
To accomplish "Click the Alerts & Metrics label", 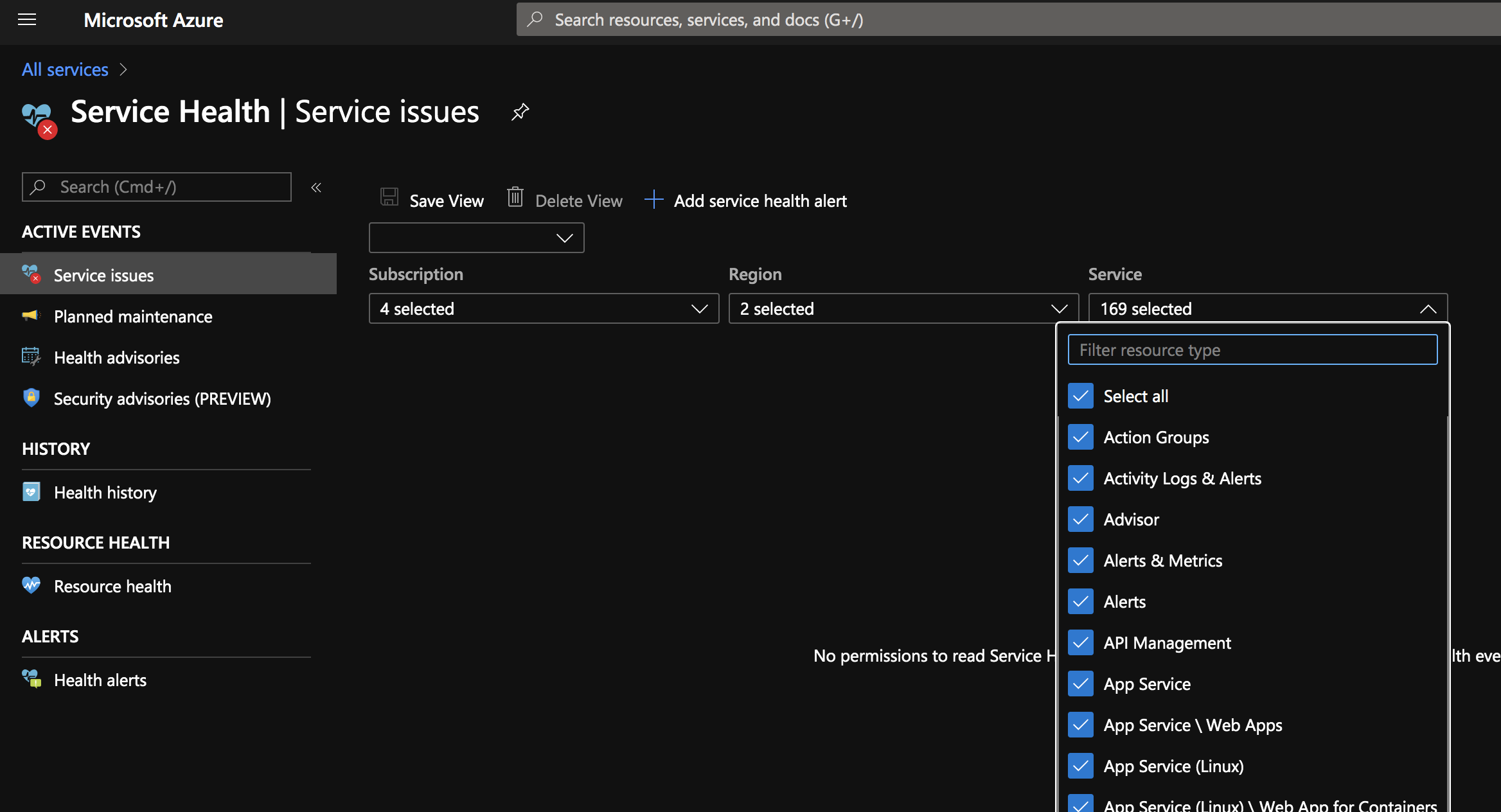I will tap(1162, 560).
